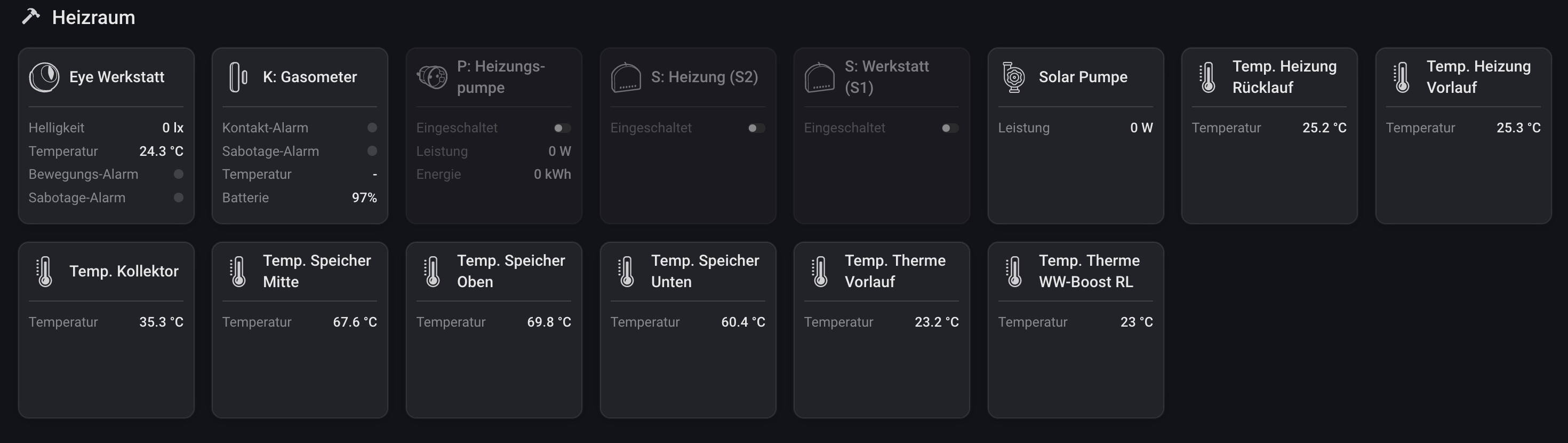Open the Temp. Therme Vorlauf card title
The image size is (1568, 443).
tap(895, 271)
